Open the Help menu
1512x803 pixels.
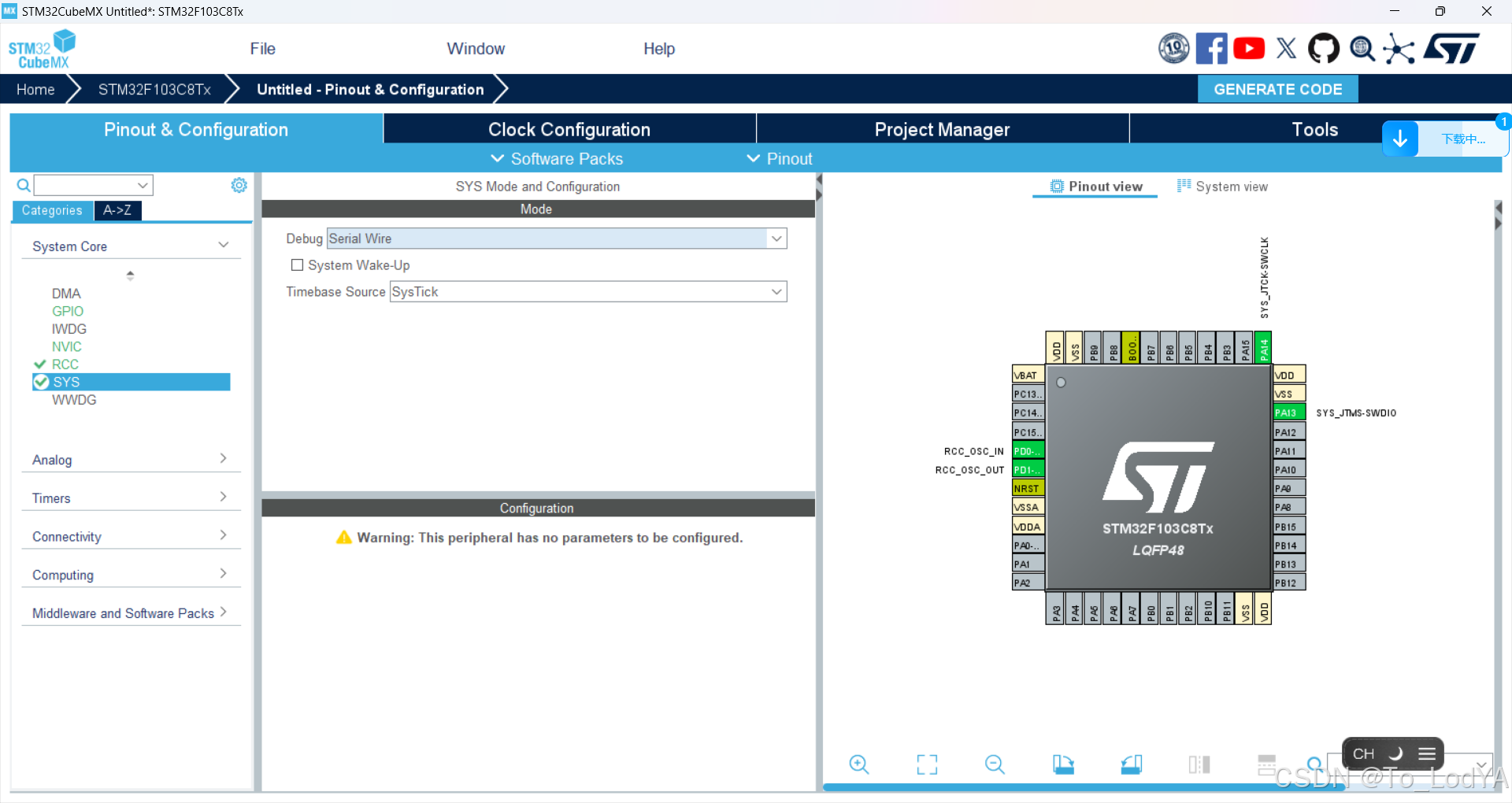[659, 49]
